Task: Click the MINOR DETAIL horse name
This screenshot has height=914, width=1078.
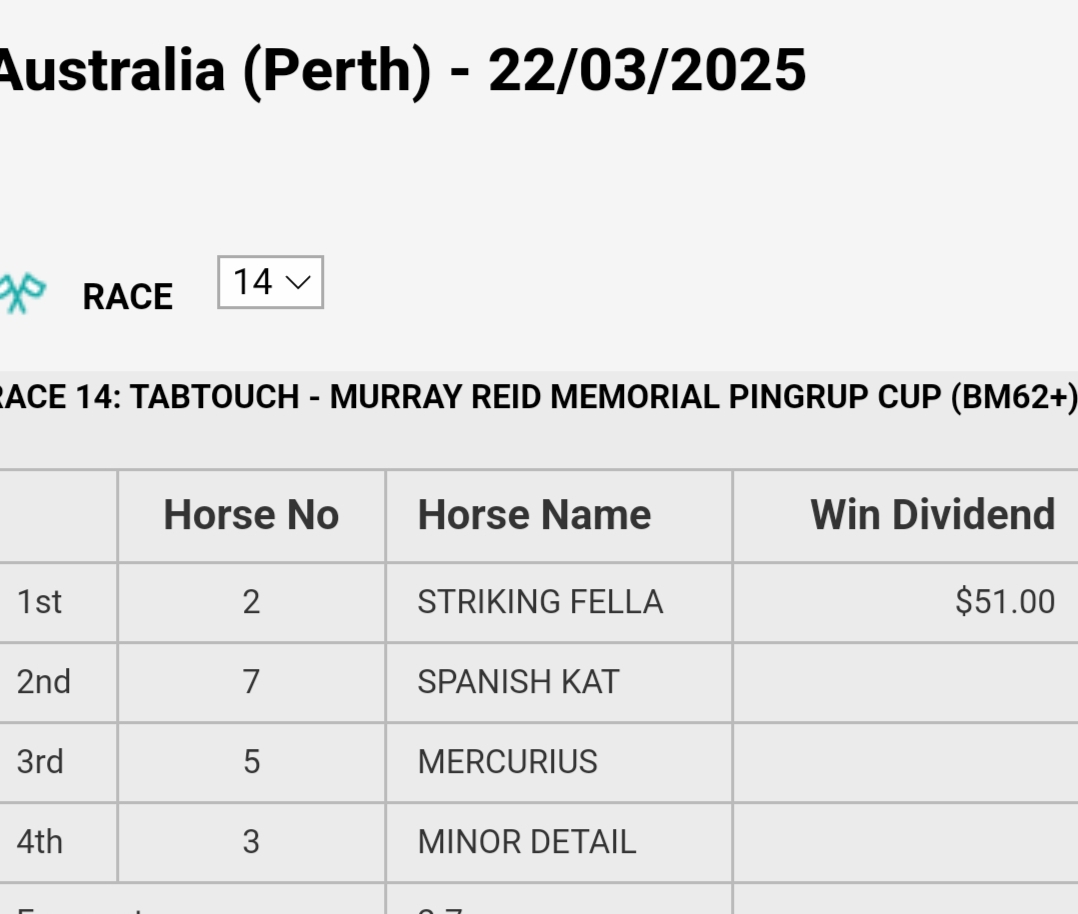Action: (x=527, y=842)
